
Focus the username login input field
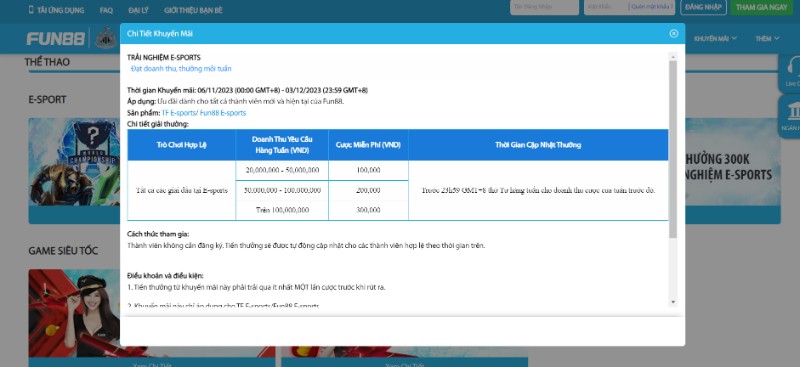[544, 7]
